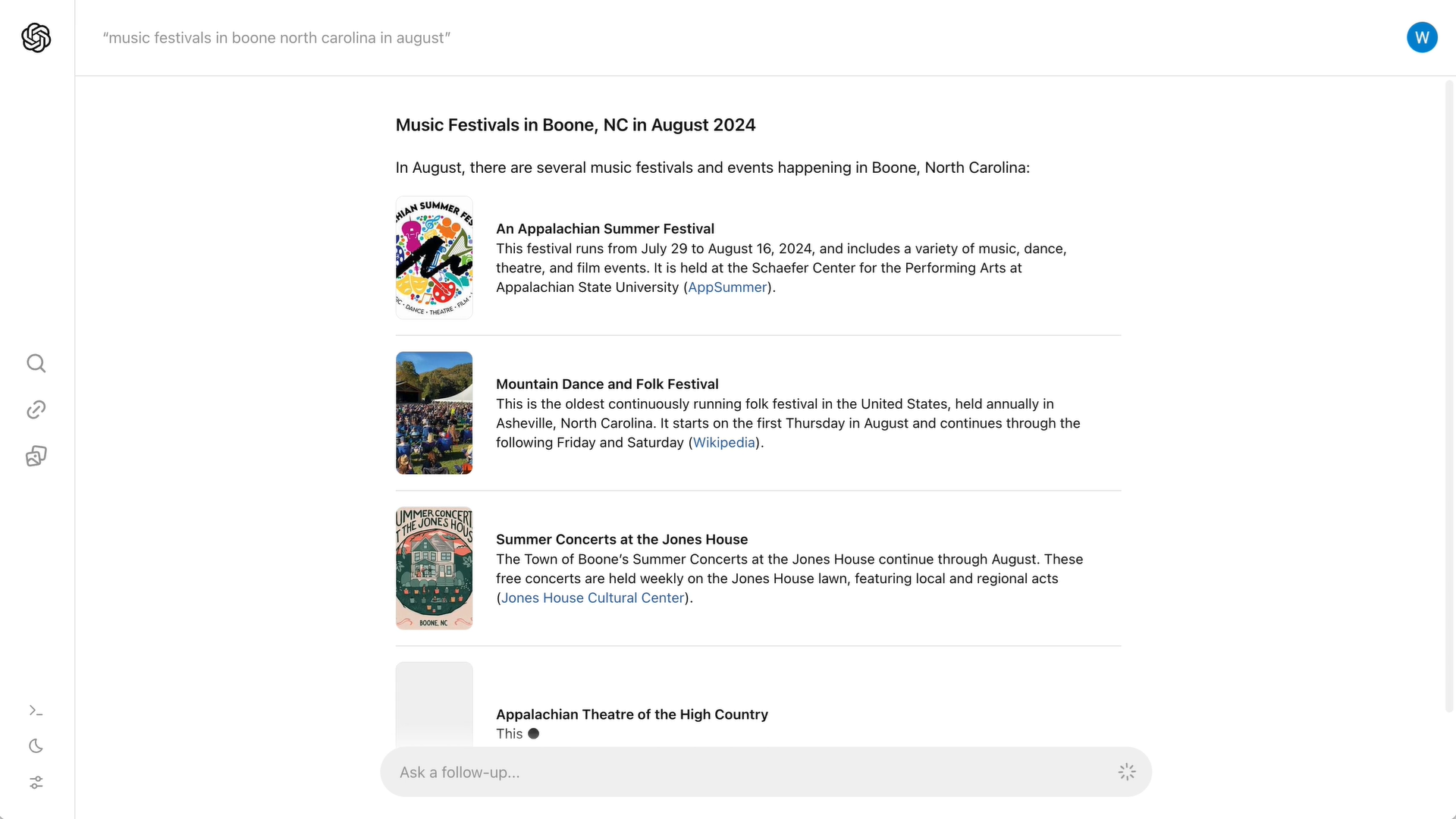Click the Ask a follow-up input field

click(x=766, y=772)
